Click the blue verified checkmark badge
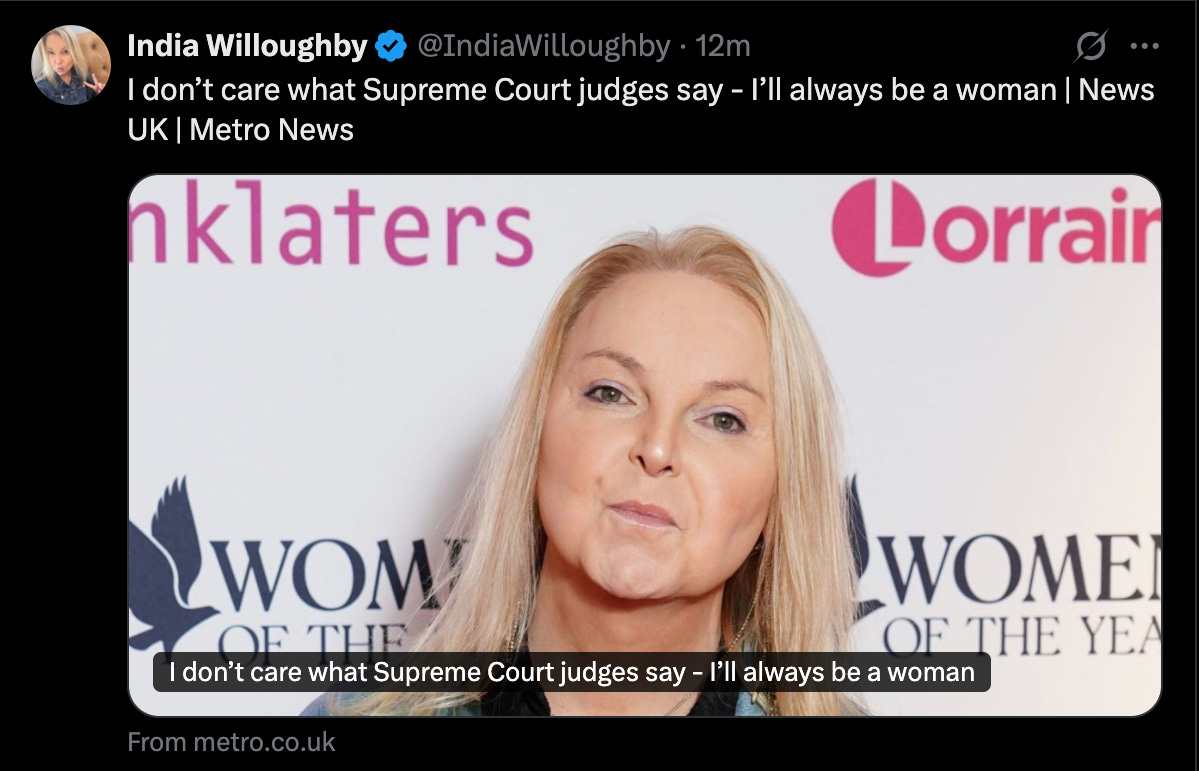This screenshot has height=771, width=1199. tap(391, 46)
